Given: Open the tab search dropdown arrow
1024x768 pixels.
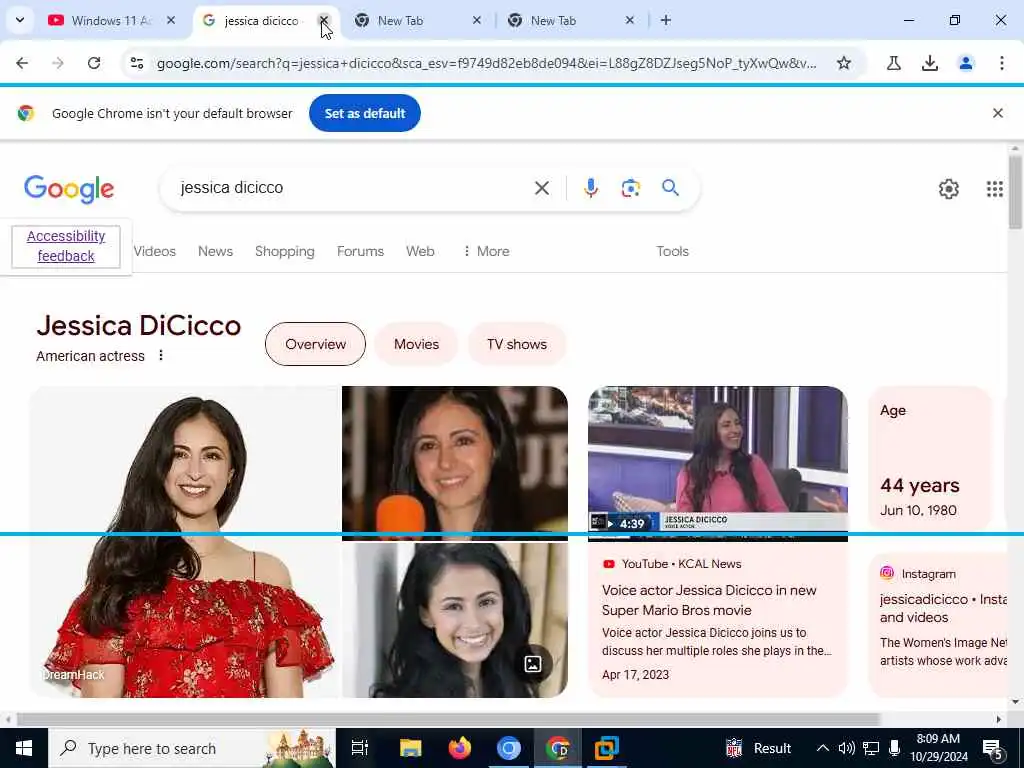Looking at the screenshot, I should [20, 20].
